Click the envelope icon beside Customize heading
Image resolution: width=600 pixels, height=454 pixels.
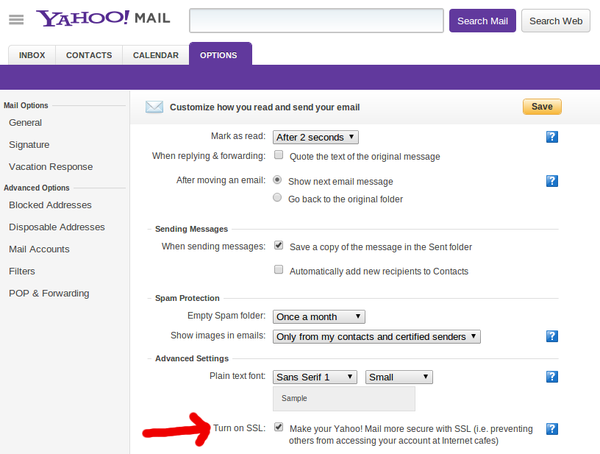(x=154, y=107)
